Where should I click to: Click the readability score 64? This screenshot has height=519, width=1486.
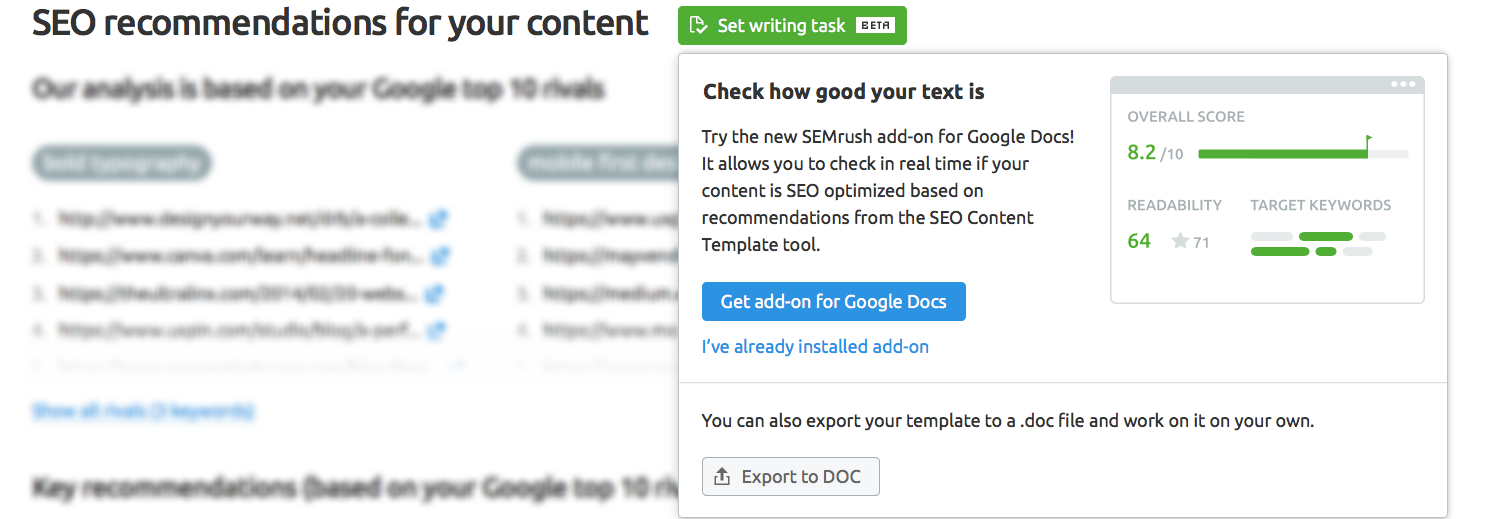coord(1139,241)
